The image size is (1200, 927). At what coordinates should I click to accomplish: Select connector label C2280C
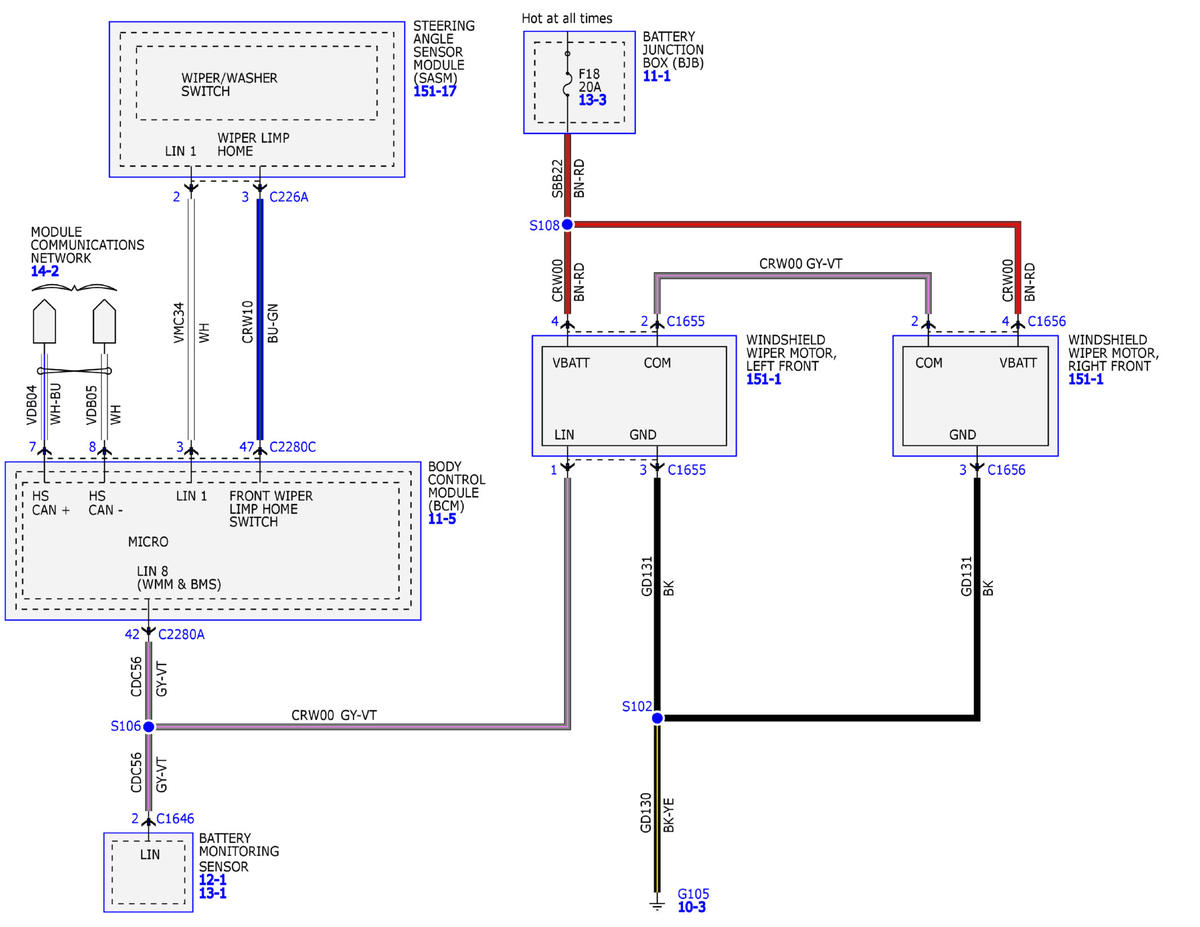point(292,447)
